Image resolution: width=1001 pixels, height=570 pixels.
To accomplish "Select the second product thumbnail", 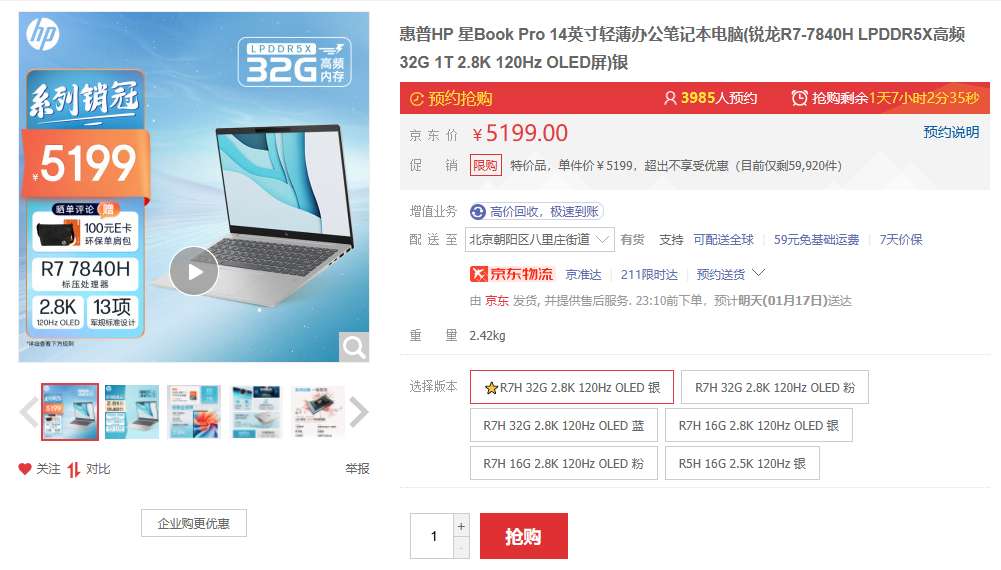I will coord(132,412).
